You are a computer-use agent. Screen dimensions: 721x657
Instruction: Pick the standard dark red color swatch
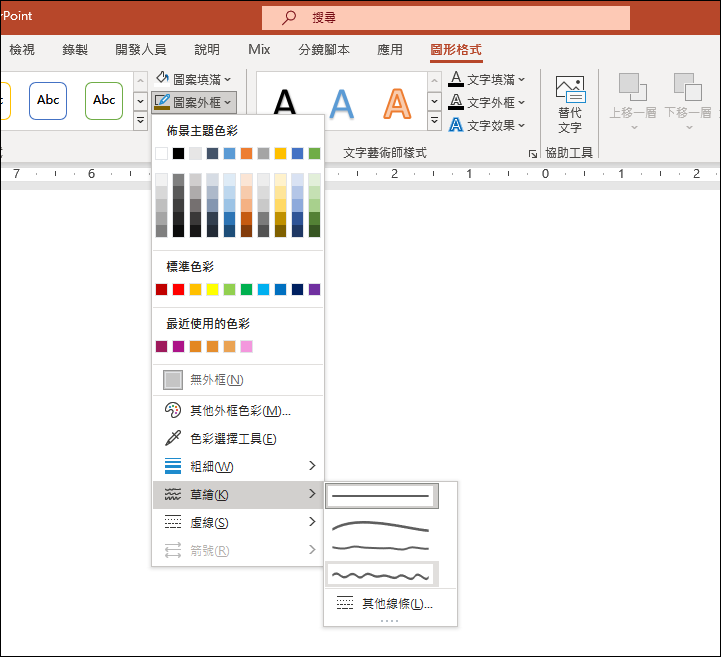tap(161, 290)
